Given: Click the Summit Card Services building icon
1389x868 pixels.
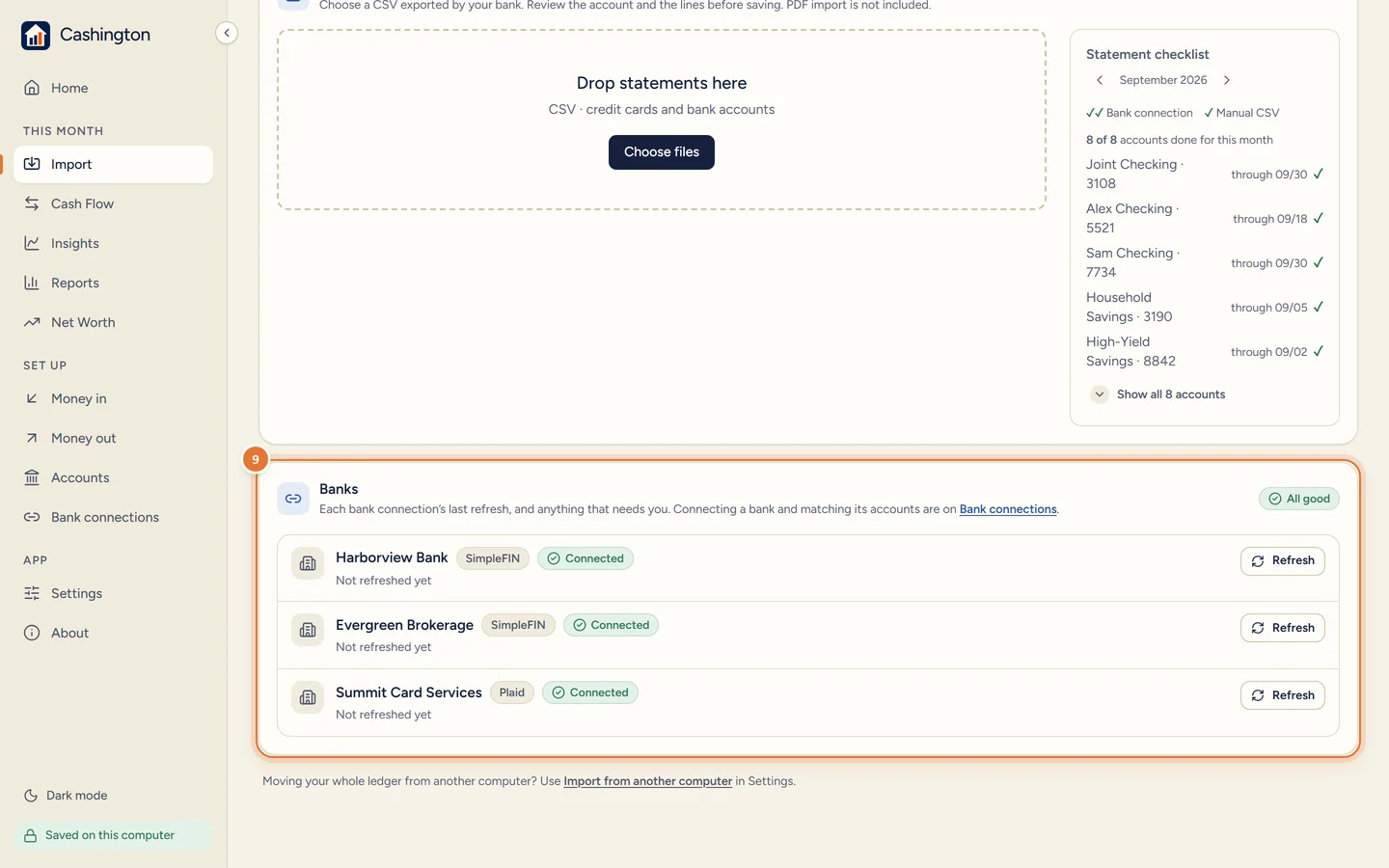Looking at the screenshot, I should (x=308, y=697).
